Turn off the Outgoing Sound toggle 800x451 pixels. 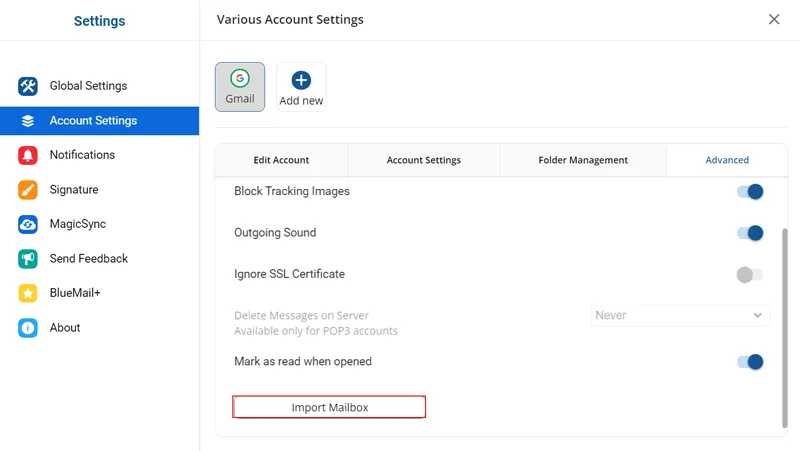pos(750,233)
